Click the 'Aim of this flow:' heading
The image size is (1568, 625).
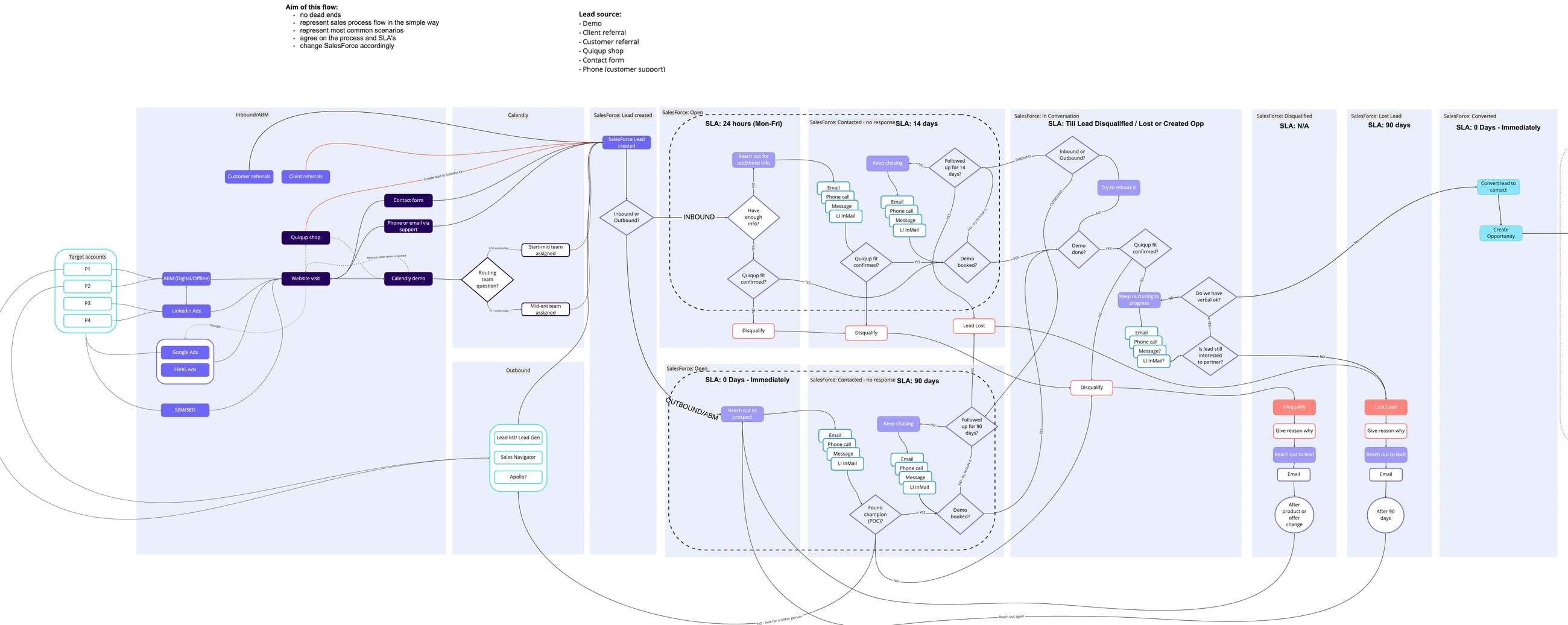coord(312,7)
